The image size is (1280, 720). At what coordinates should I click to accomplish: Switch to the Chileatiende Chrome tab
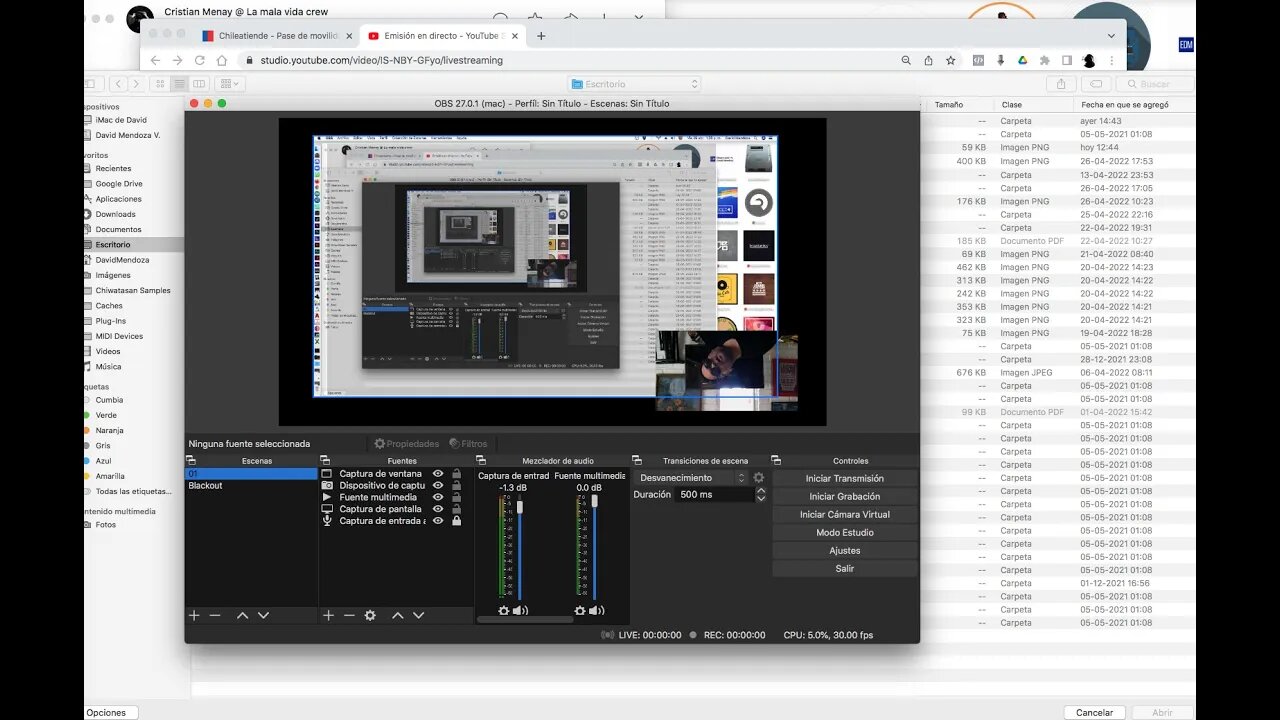tap(277, 36)
